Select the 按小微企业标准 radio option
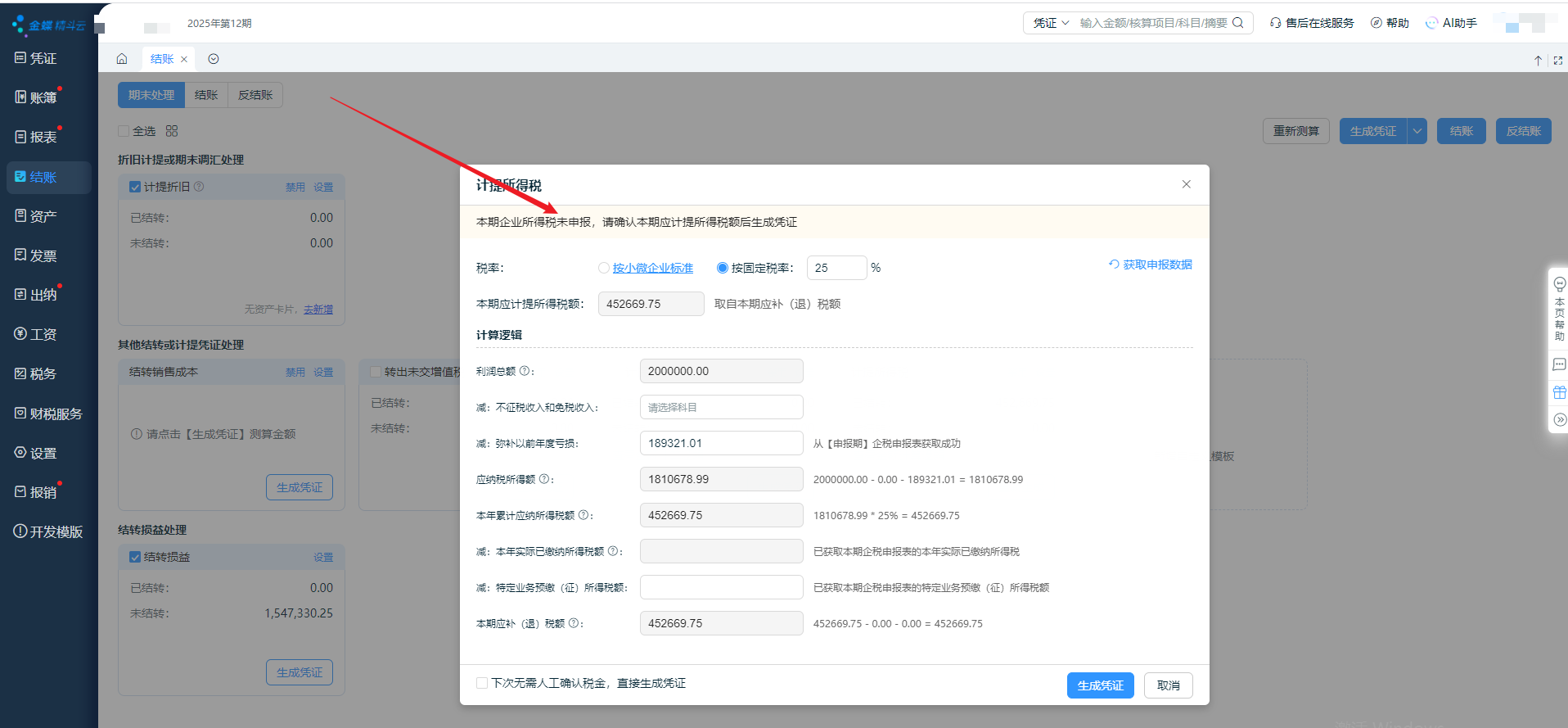 [x=604, y=268]
